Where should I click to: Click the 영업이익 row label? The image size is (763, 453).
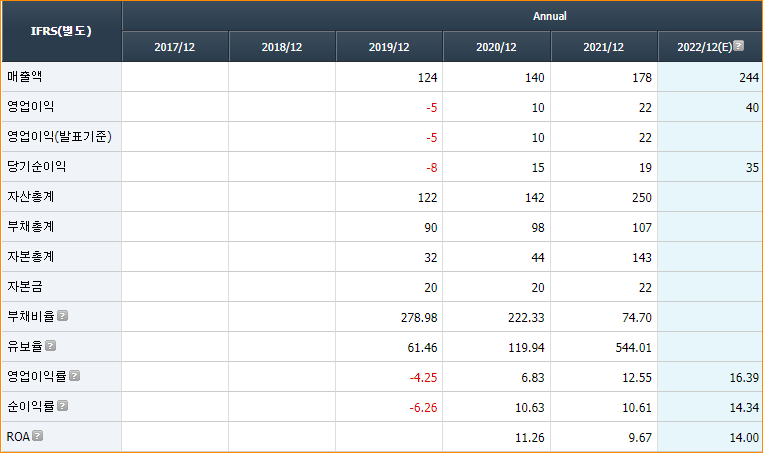tap(30, 107)
